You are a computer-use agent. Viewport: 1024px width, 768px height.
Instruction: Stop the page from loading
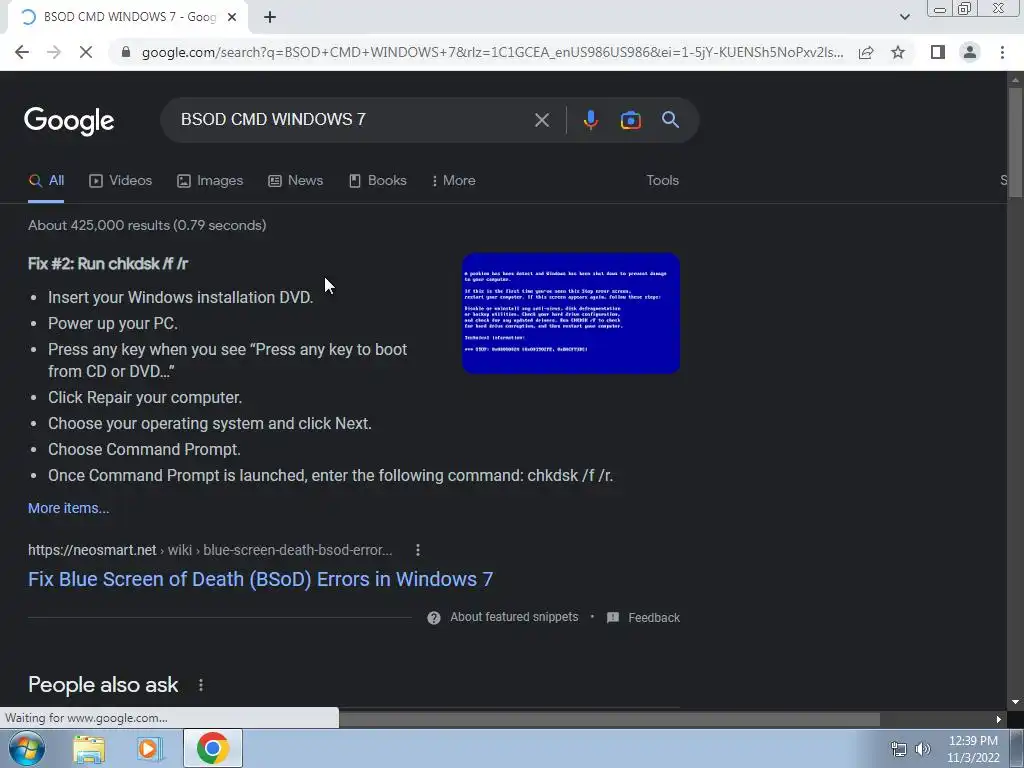click(x=86, y=52)
